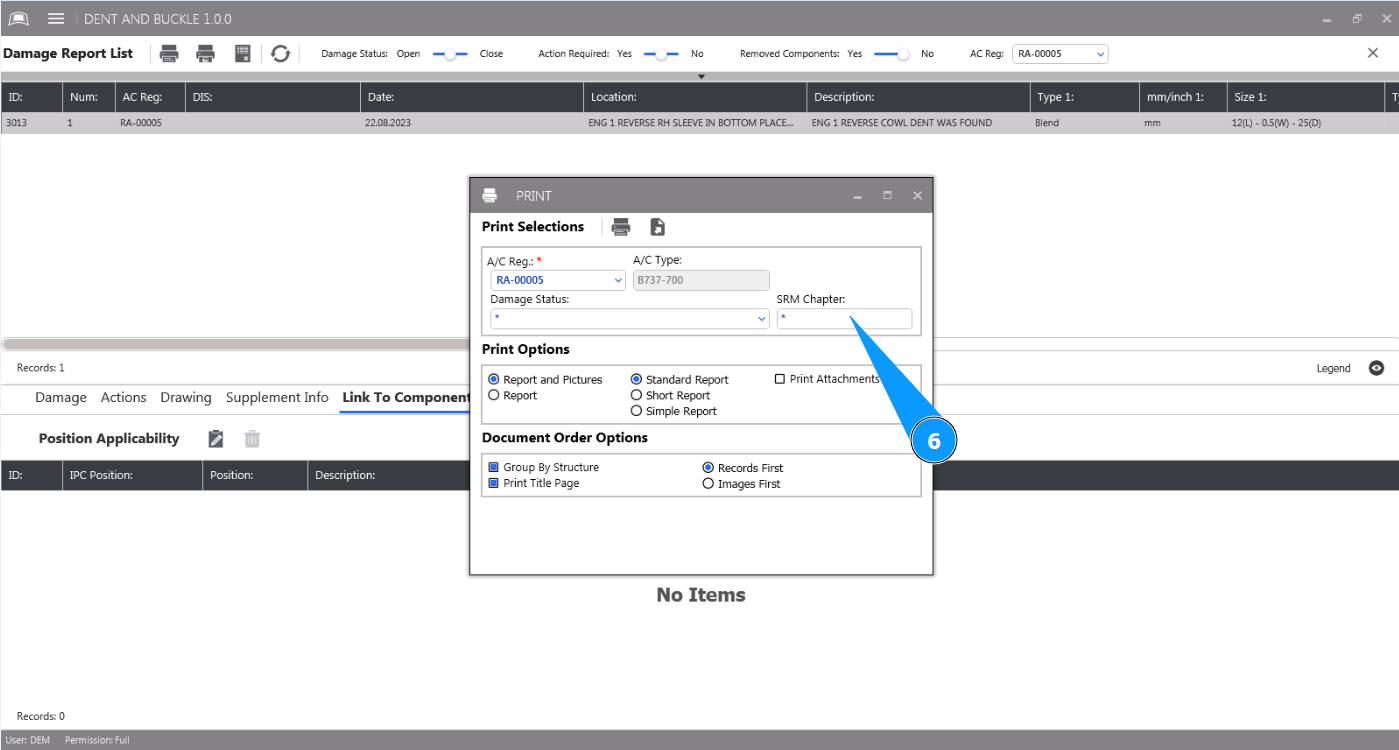This screenshot has width=1399, height=750.
Task: Click the Blend type cell
Action: [1047, 123]
